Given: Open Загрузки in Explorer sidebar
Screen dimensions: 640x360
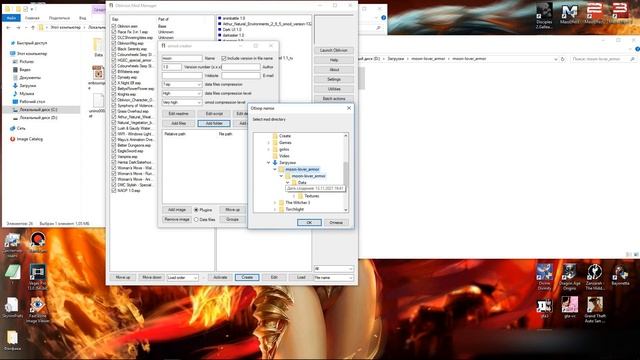Looking at the screenshot, I should (x=28, y=86).
